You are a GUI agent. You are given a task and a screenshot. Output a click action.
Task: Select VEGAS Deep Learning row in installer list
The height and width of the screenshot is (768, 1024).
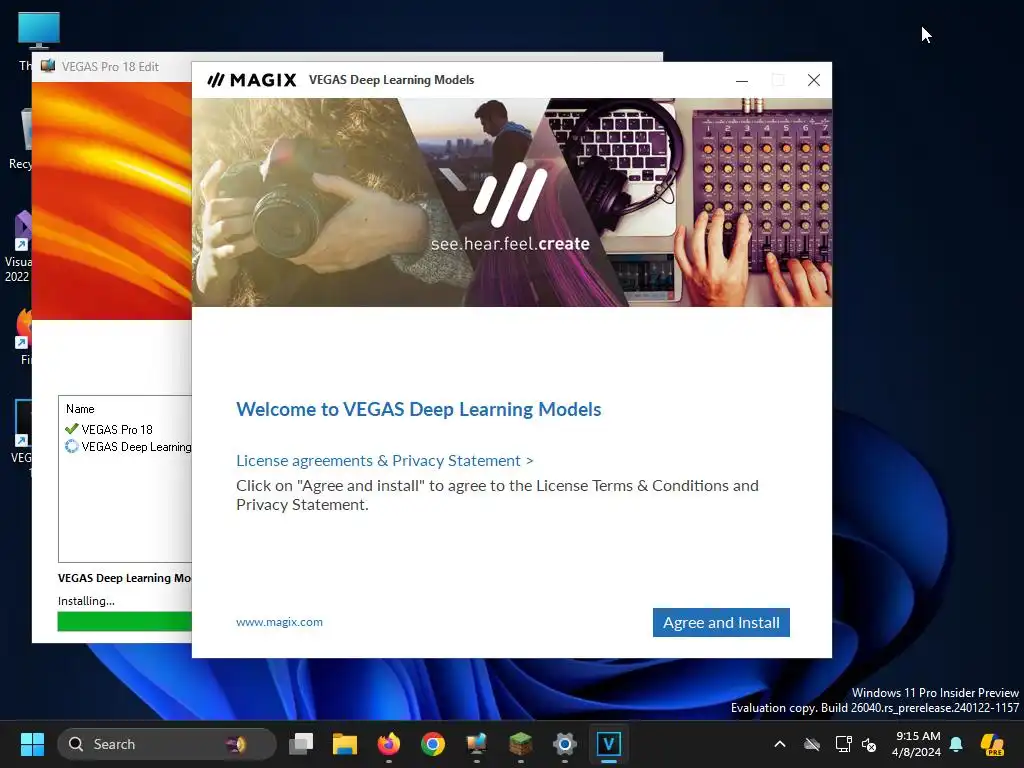tap(128, 447)
